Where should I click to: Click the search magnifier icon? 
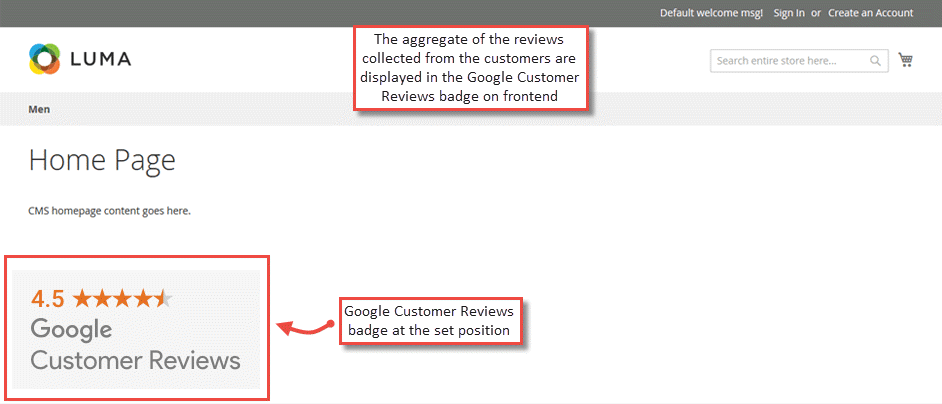click(875, 61)
